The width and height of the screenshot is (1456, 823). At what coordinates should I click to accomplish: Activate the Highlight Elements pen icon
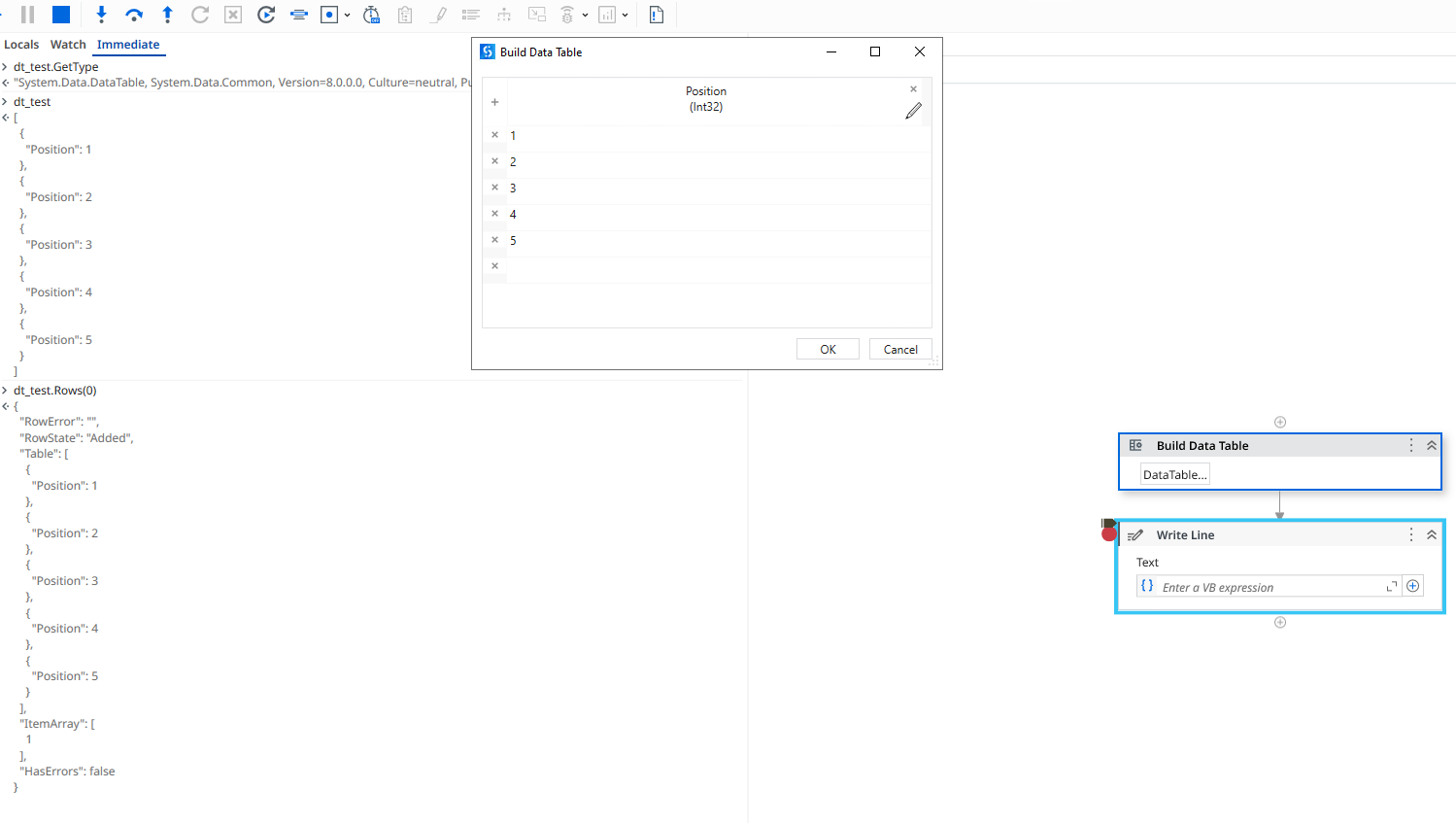click(438, 14)
